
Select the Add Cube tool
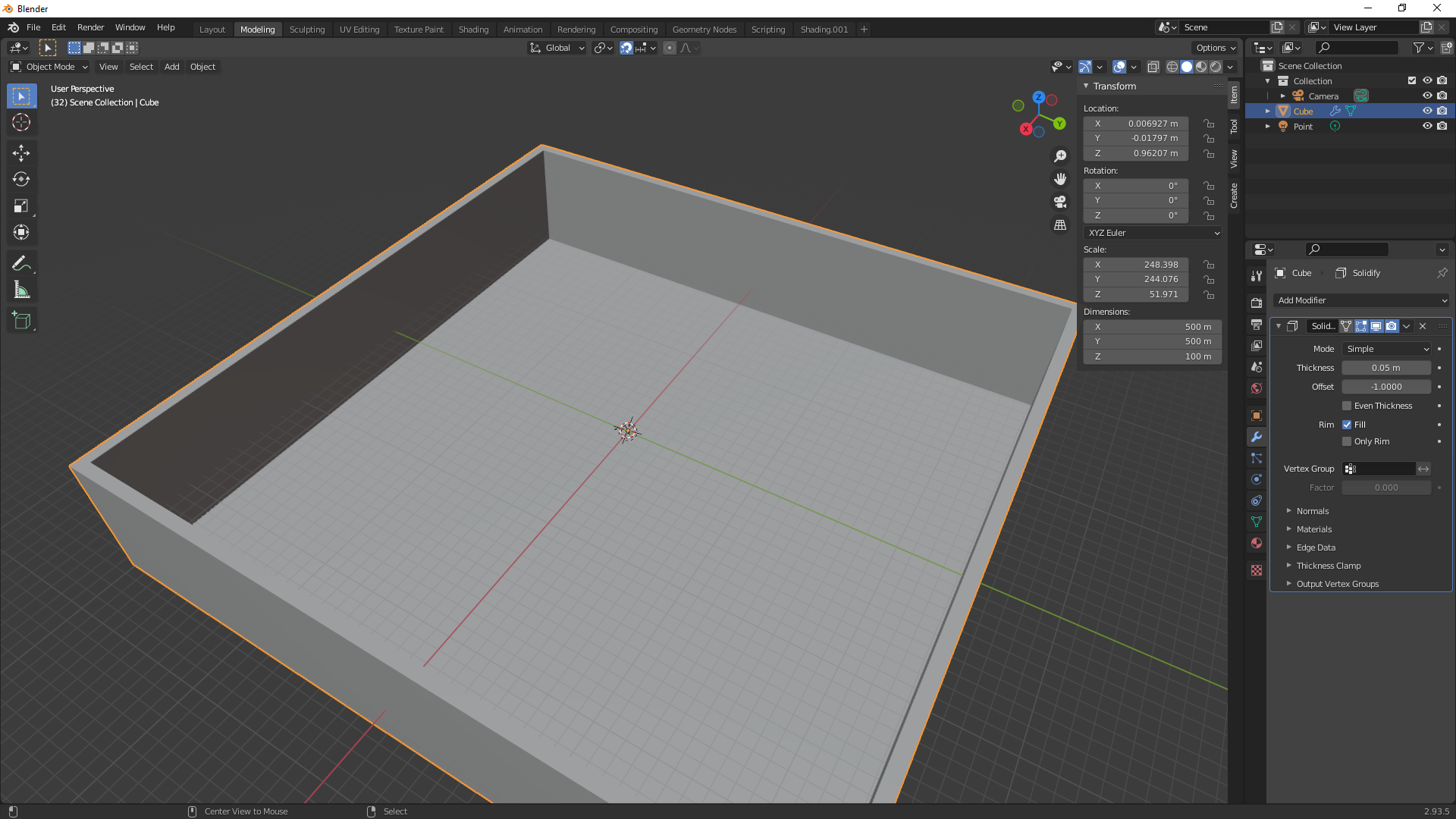click(21, 321)
